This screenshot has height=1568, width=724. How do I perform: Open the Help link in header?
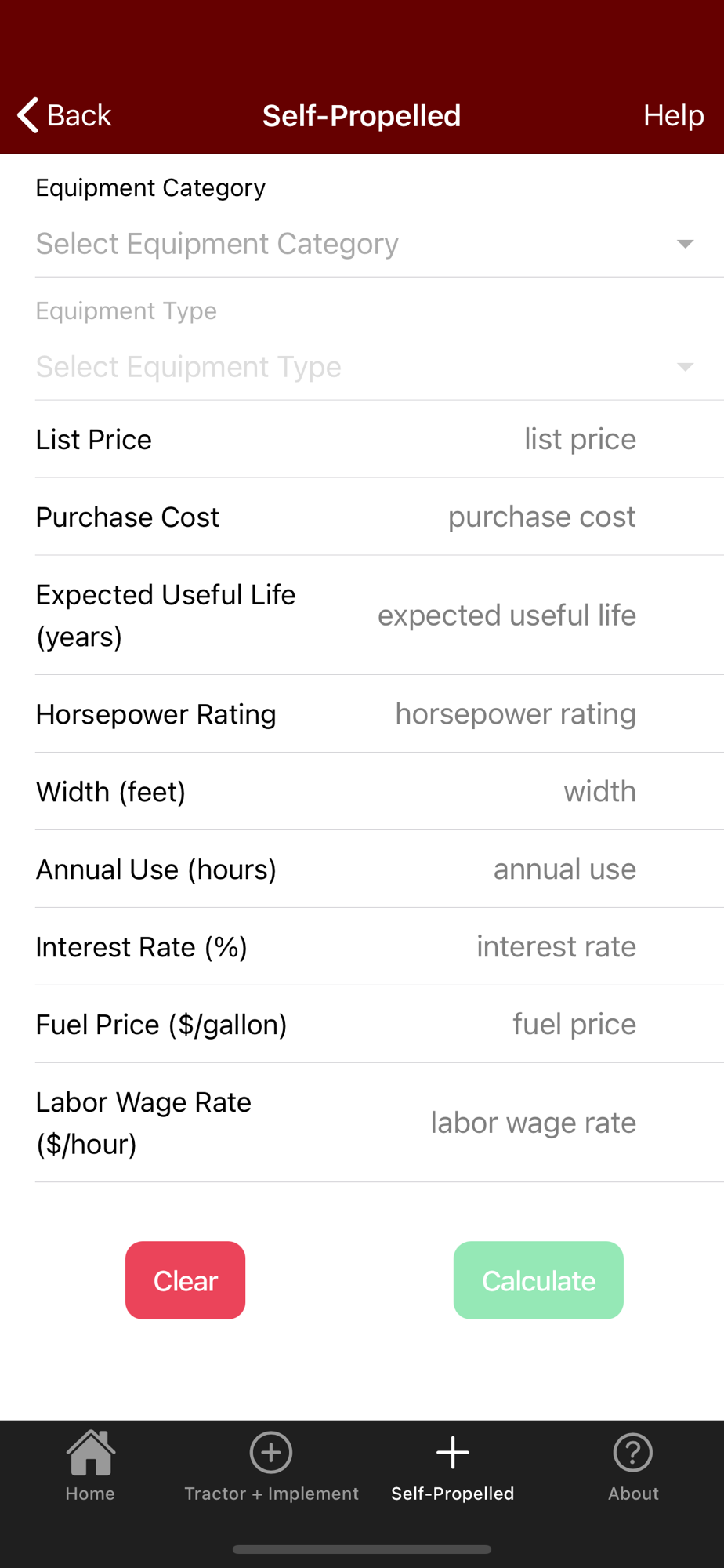pyautogui.click(x=673, y=115)
